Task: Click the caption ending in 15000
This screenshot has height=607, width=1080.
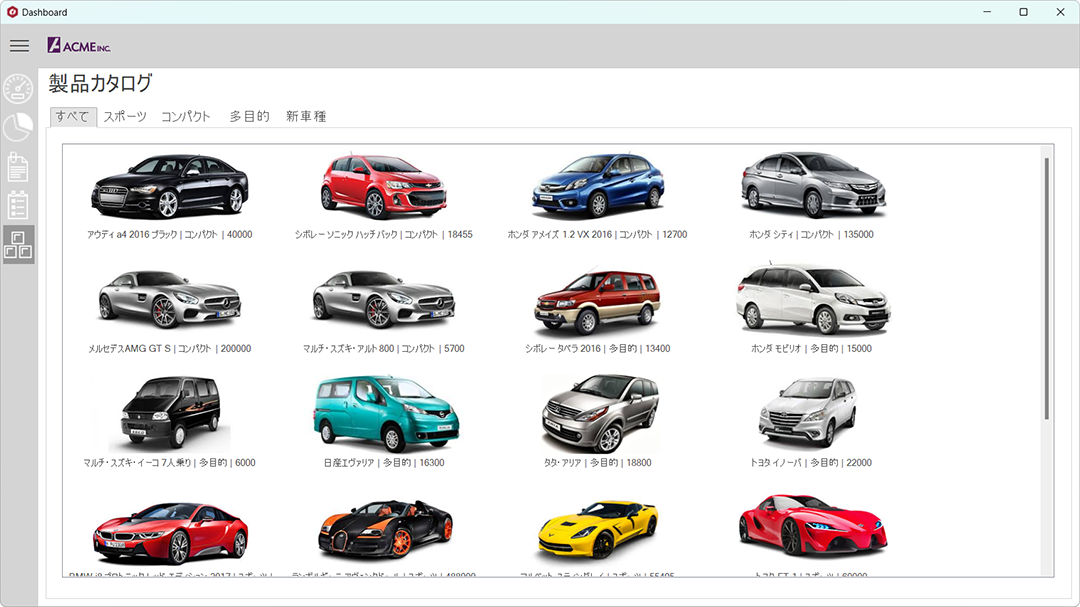Action: [811, 349]
